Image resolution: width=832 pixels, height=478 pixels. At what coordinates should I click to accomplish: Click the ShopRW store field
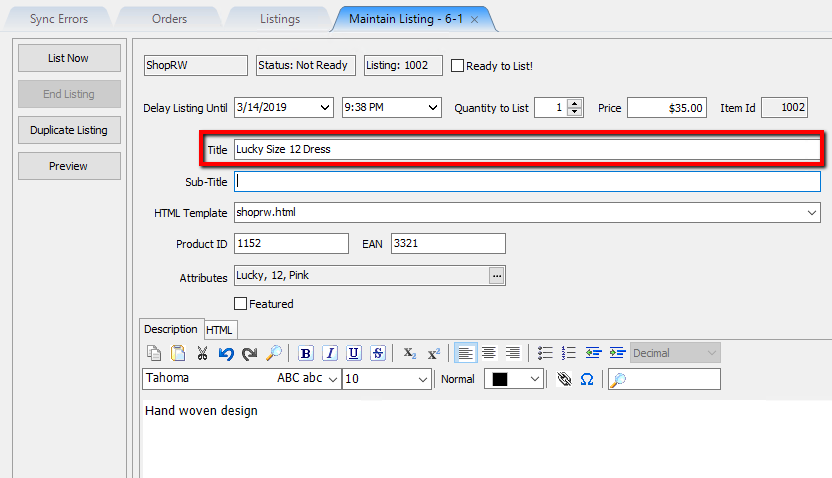pos(196,65)
